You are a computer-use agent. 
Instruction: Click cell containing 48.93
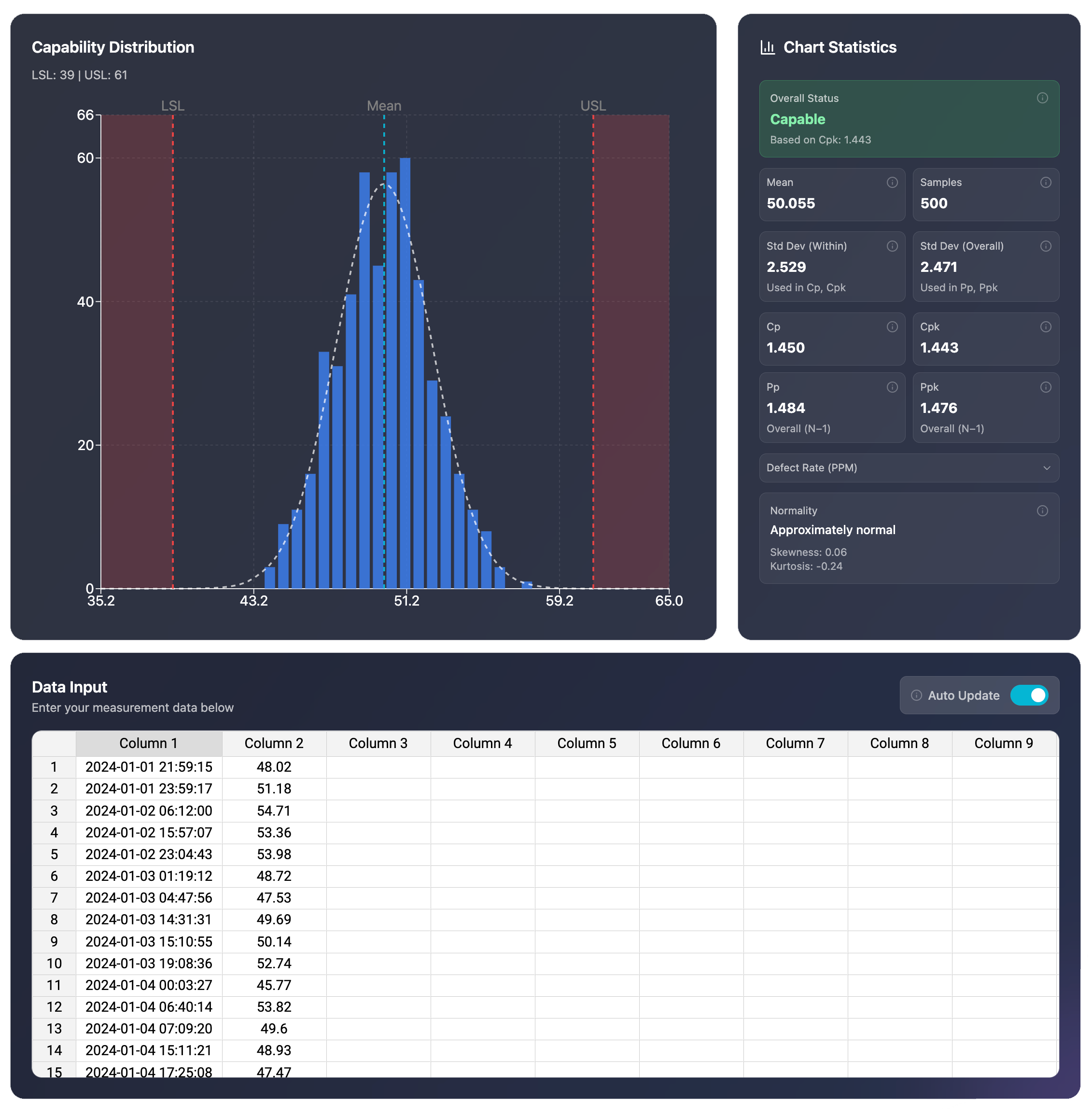274,1050
